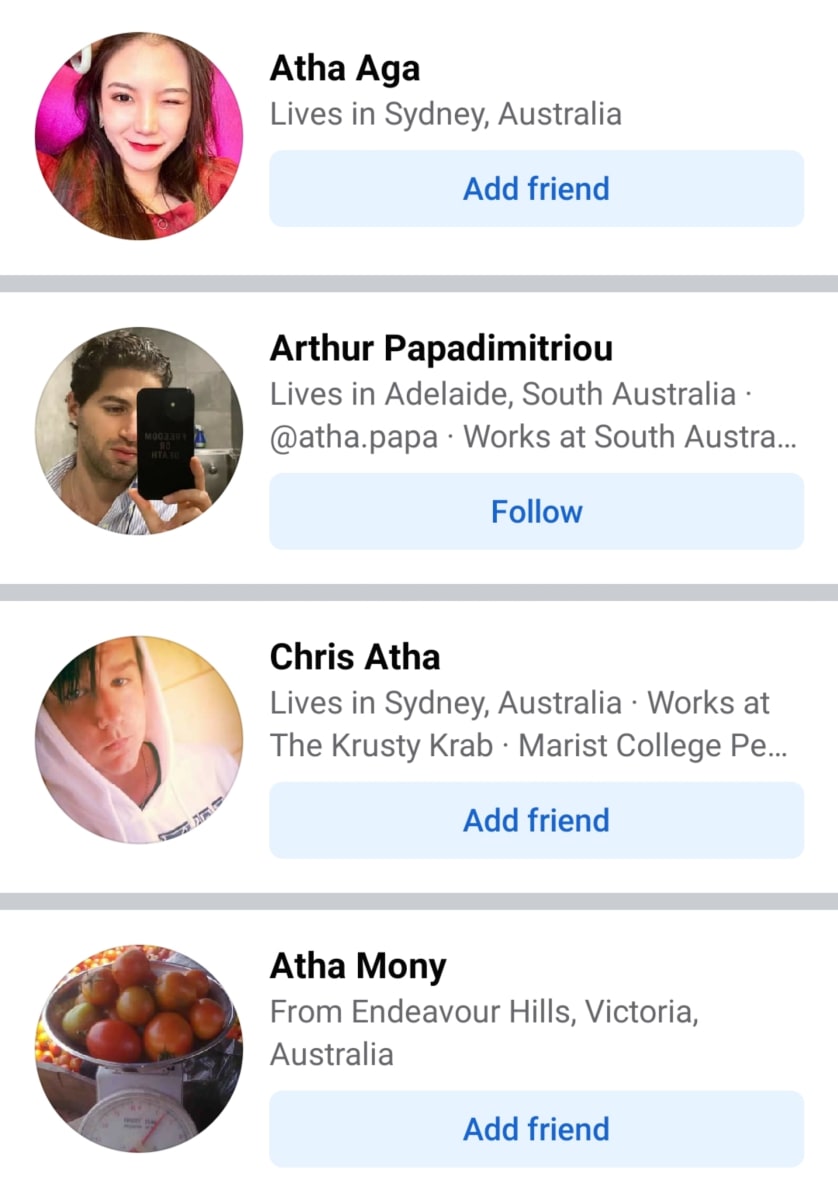Click 'Lives in Sydney, Australia' under Chris Atha
Viewport: 838px width, 1200px height.
pos(446,703)
